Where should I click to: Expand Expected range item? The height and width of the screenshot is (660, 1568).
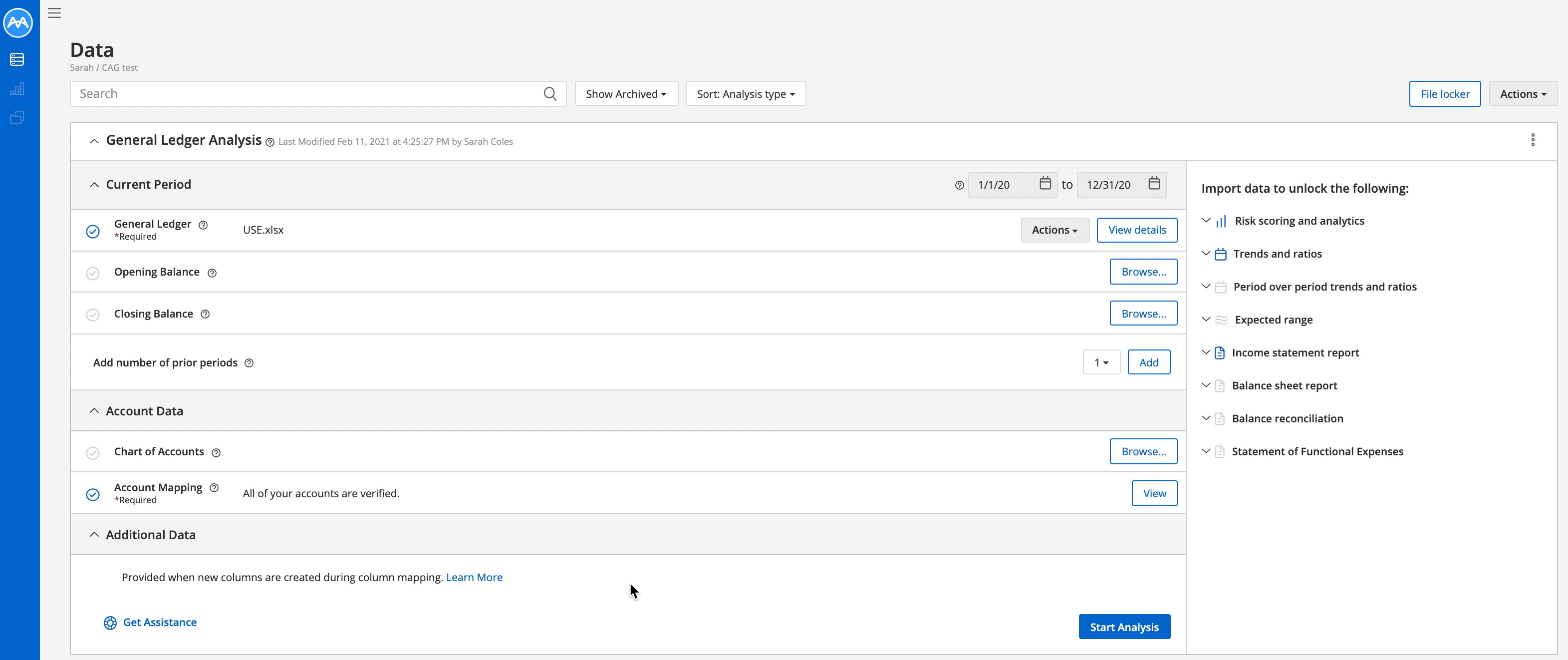click(1206, 319)
